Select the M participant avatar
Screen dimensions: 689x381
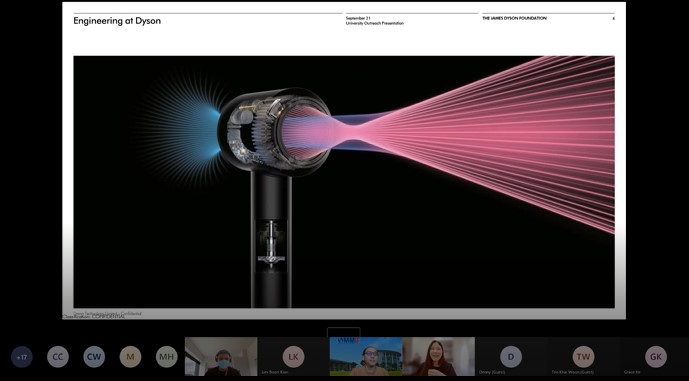(131, 357)
